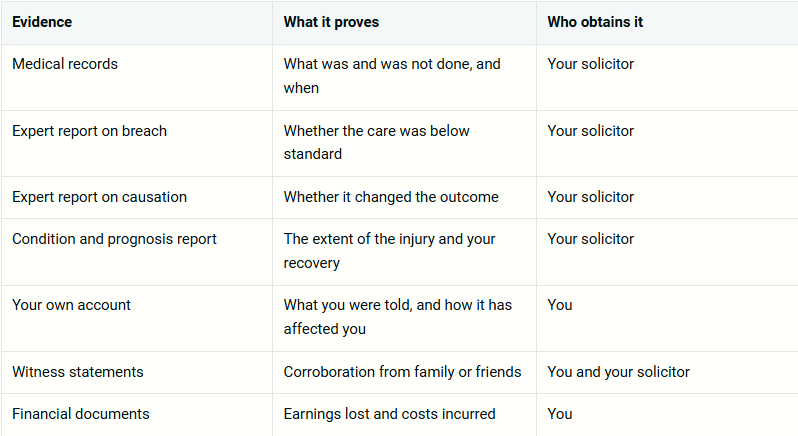Click the 'What it proves' column header

[404, 22]
